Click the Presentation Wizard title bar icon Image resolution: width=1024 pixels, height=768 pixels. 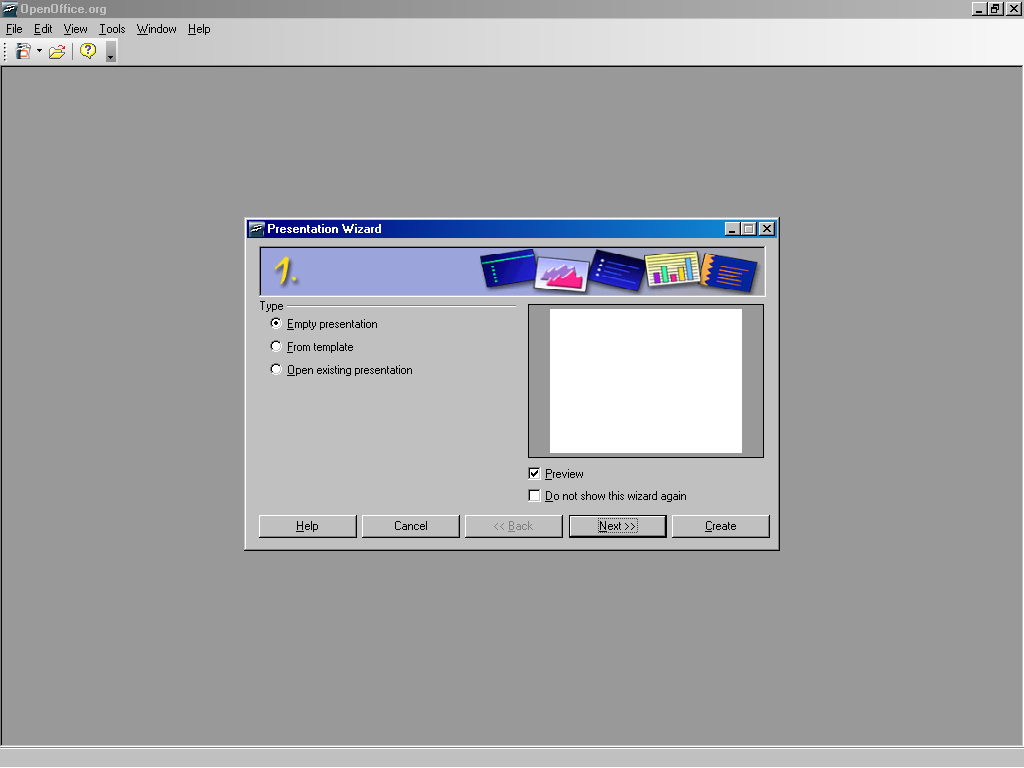click(x=256, y=229)
